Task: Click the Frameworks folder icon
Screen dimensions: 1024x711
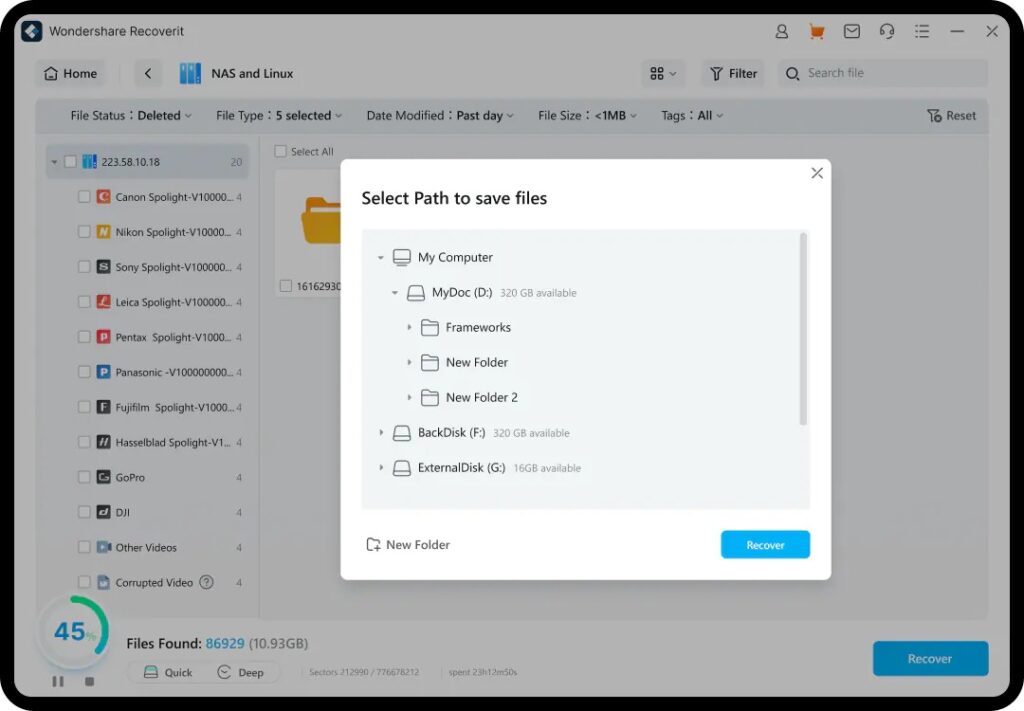Action: point(430,327)
